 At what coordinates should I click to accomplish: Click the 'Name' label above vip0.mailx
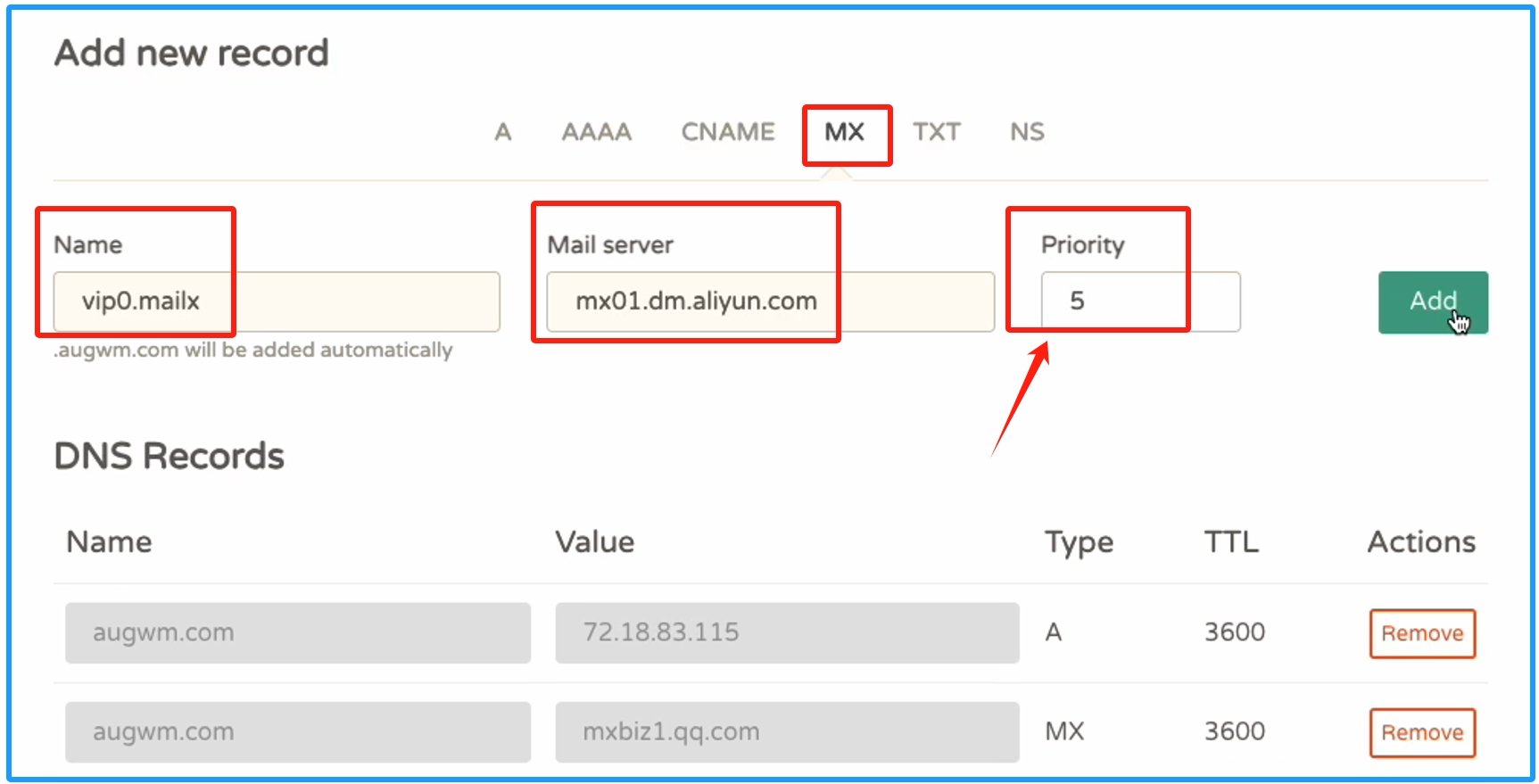point(88,244)
